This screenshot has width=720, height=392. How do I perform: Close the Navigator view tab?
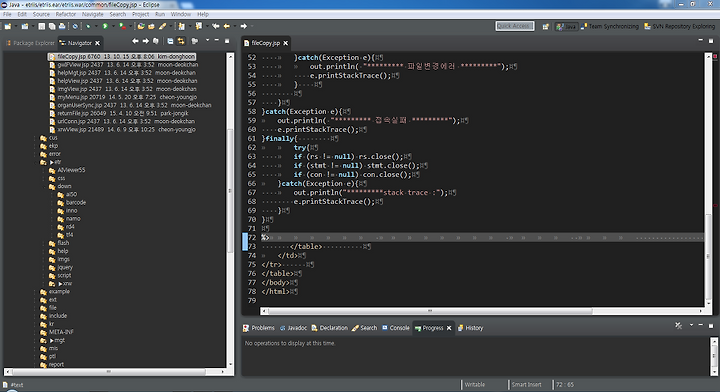(97, 43)
